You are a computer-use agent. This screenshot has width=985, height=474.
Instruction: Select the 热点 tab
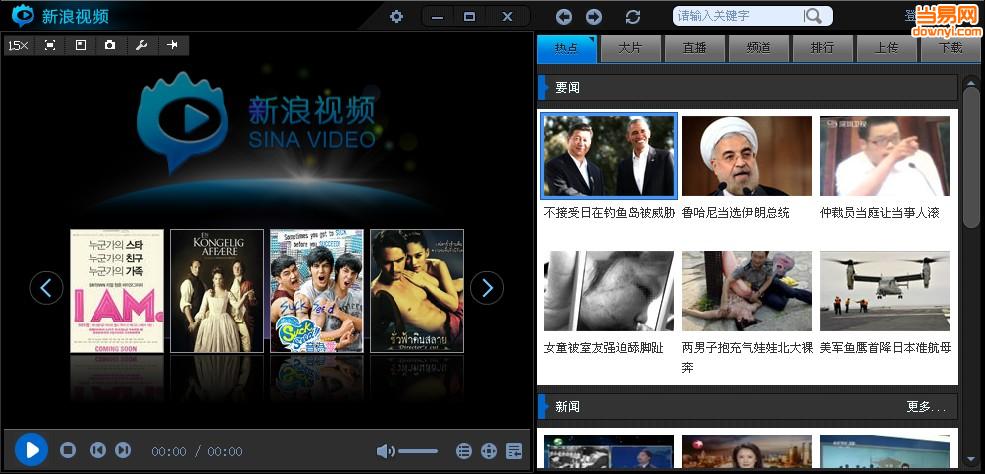567,48
